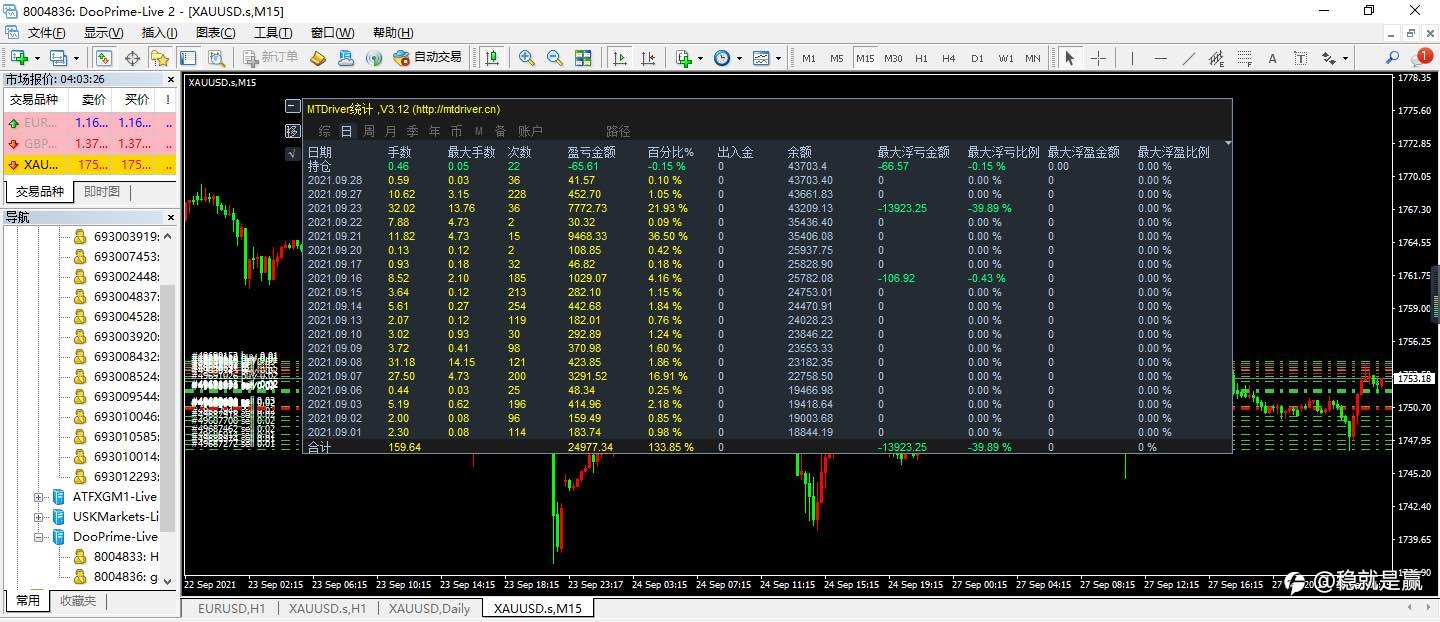Switch to the XAUUSD,Daily chart tab
This screenshot has height=622, width=1440.
point(429,608)
